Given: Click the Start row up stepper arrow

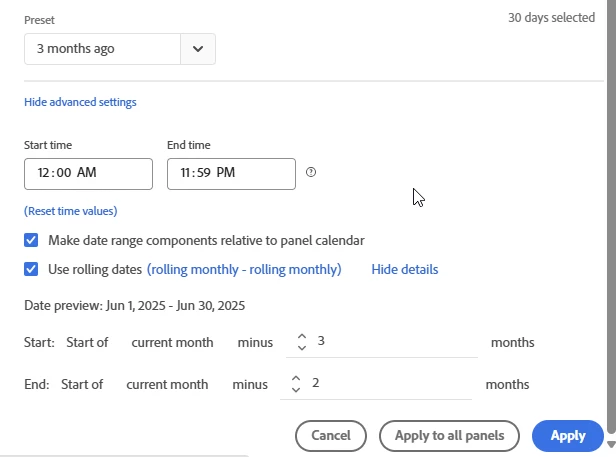Looking at the screenshot, I should pyautogui.click(x=302, y=336).
